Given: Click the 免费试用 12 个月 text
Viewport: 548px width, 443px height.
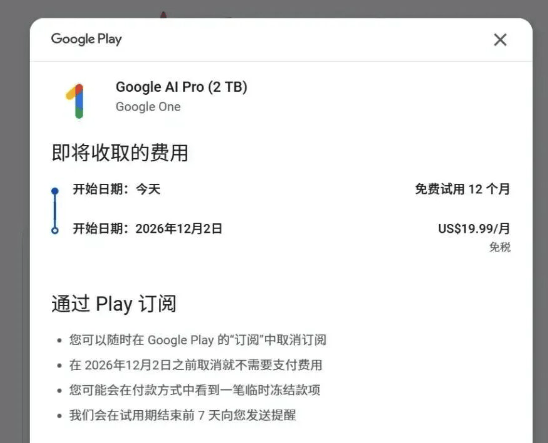Looking at the screenshot, I should click(x=462, y=189).
